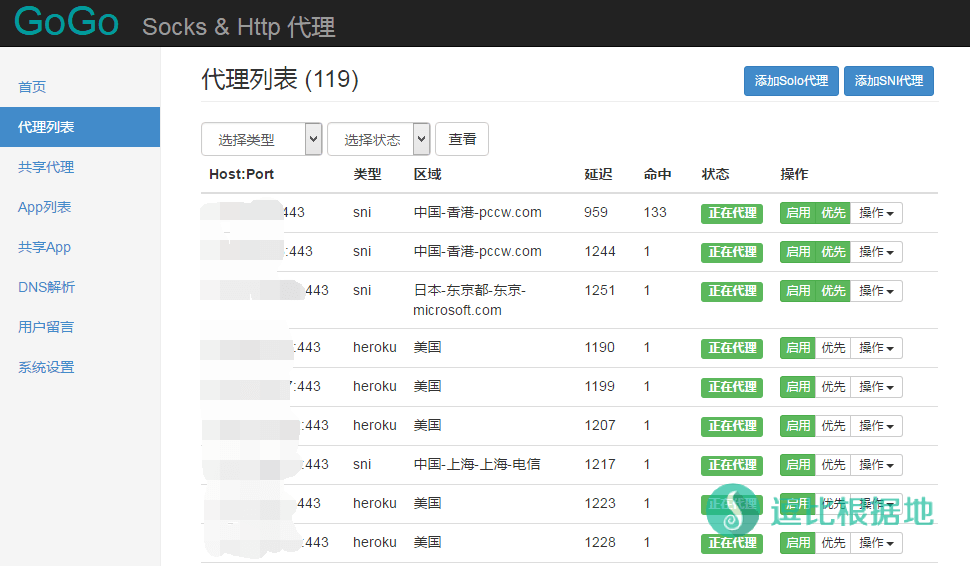Open App列表 sidebar page
Viewport: 970px width, 566px height.
(x=44, y=207)
